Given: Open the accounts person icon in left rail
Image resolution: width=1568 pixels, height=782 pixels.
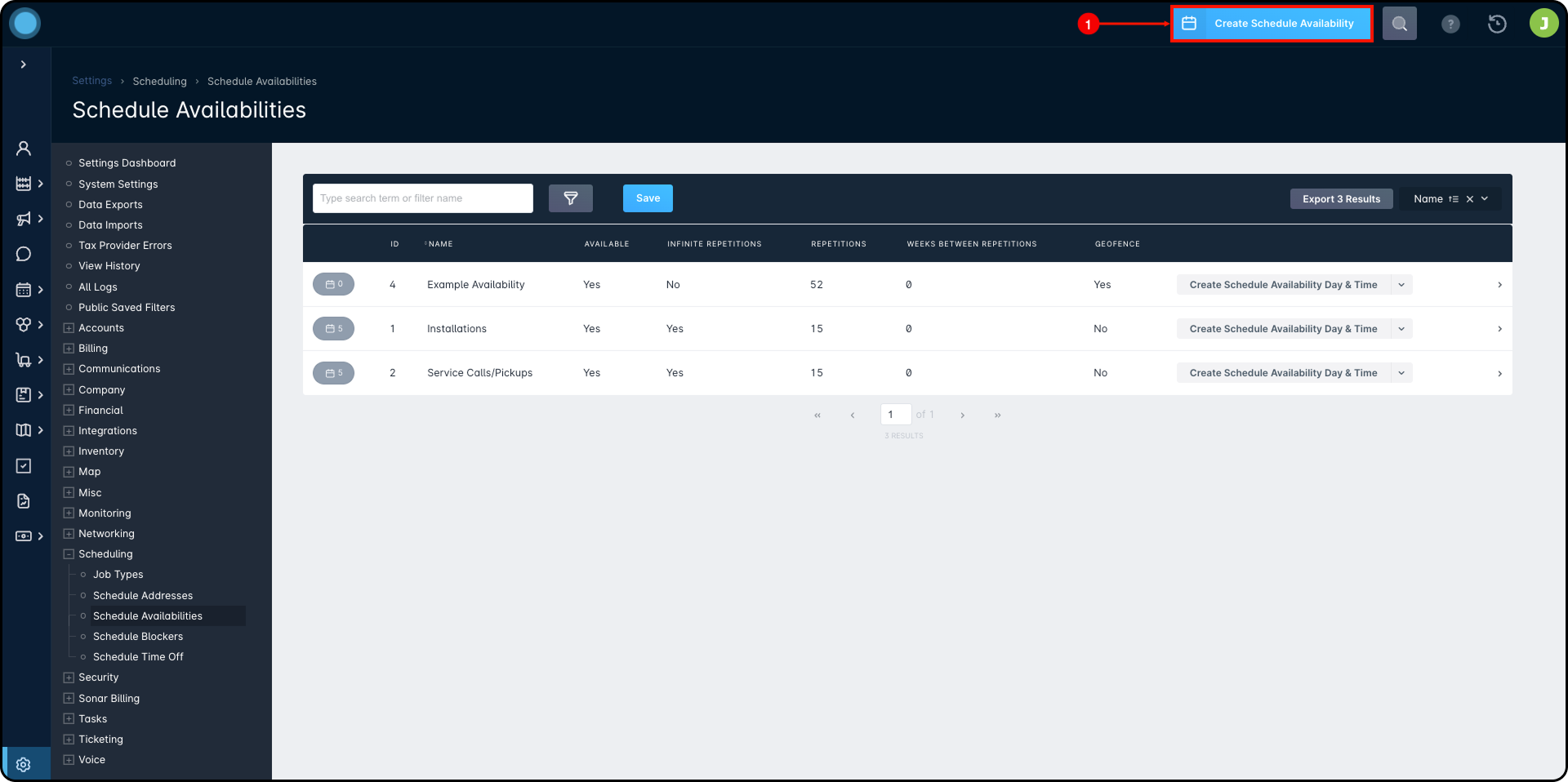Looking at the screenshot, I should coord(24,149).
